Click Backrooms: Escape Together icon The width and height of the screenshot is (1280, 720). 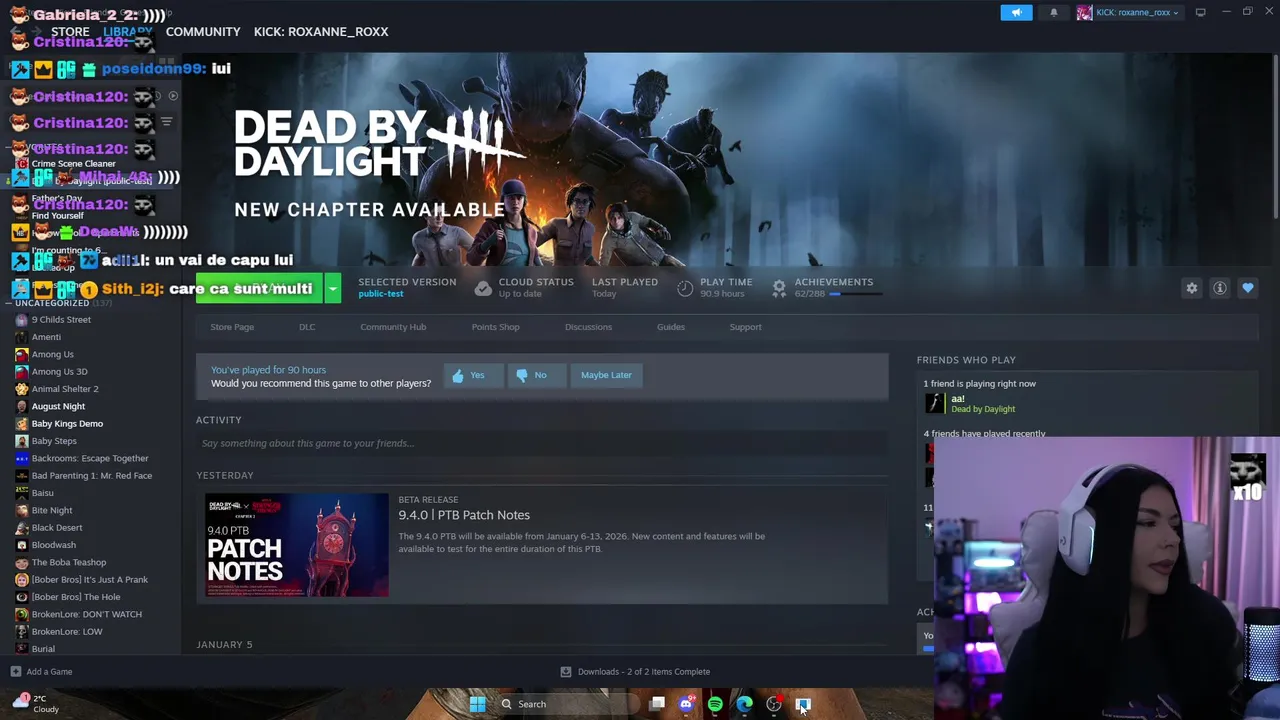22,458
